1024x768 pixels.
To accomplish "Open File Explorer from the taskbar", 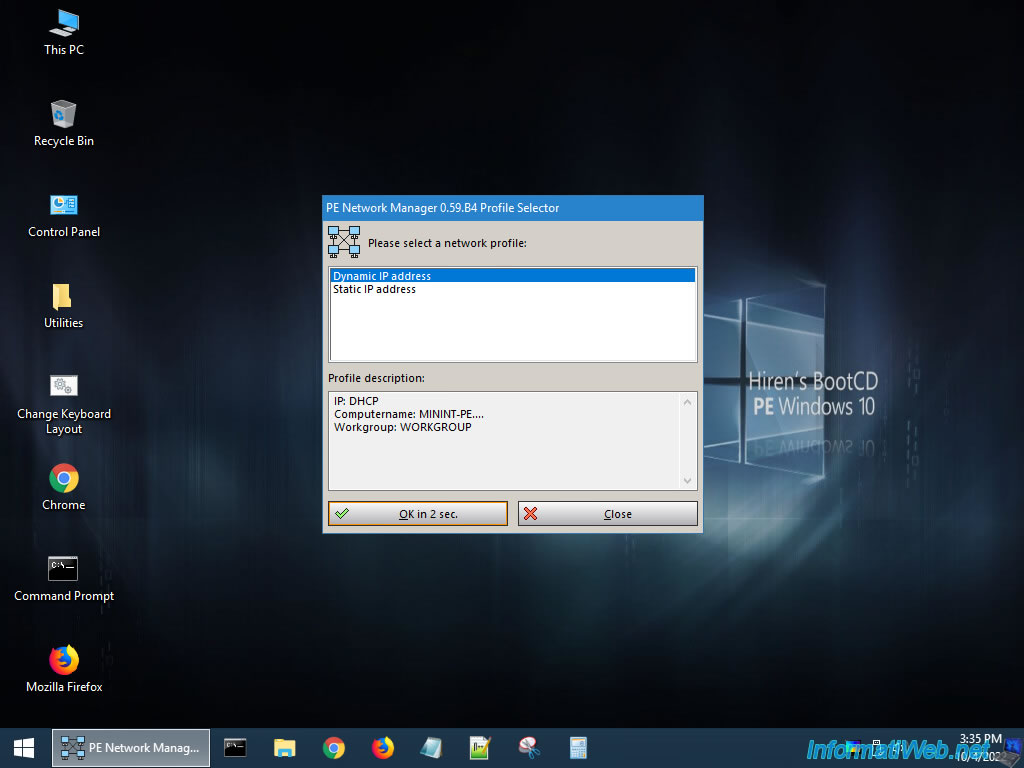I will pyautogui.click(x=285, y=748).
